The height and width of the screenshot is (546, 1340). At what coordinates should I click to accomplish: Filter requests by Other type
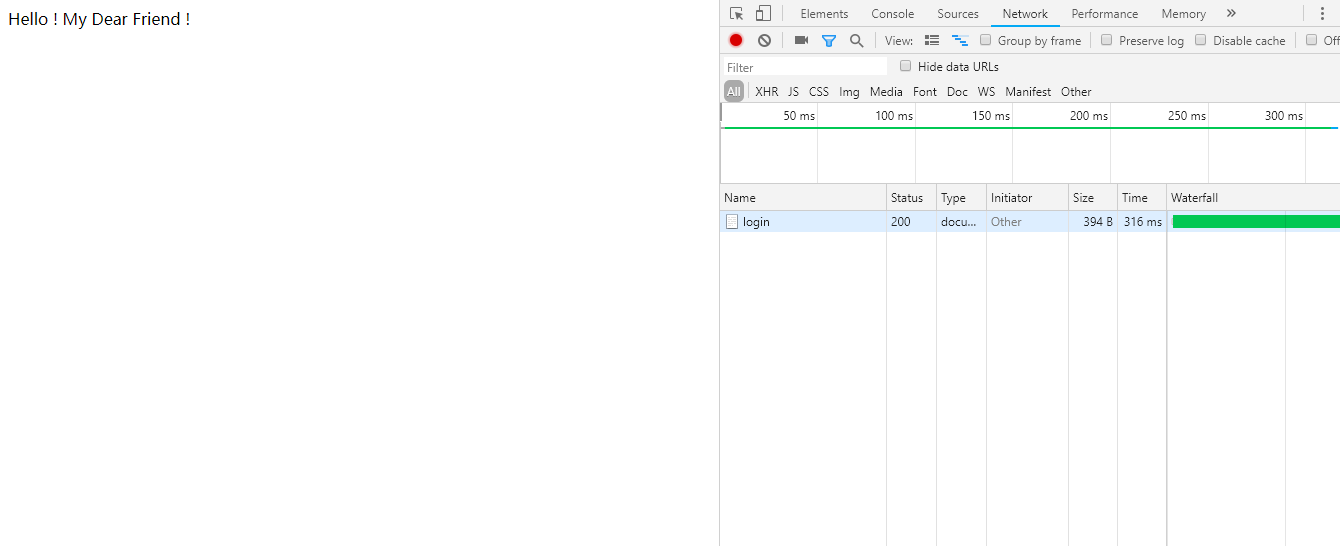[1076, 92]
